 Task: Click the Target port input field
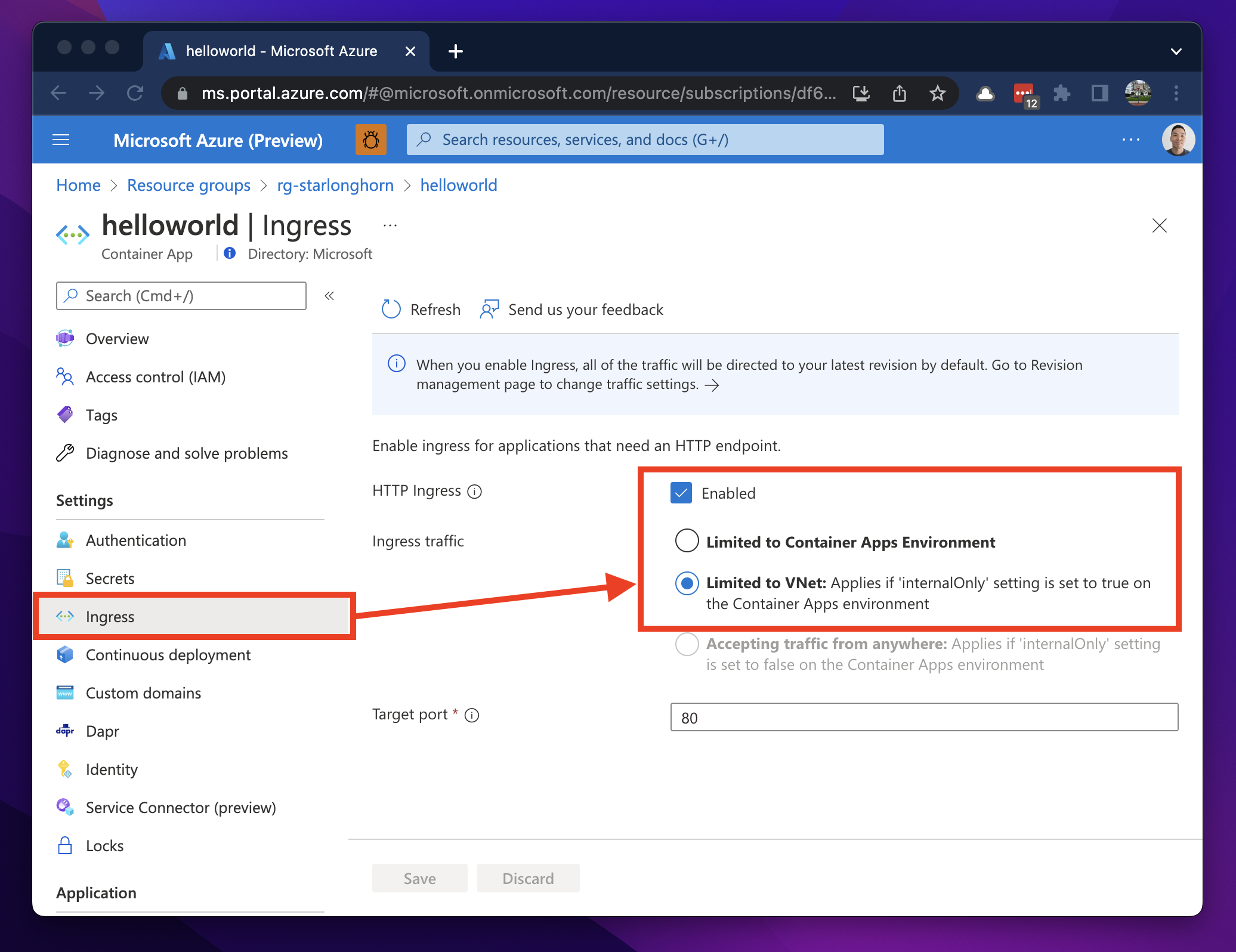[x=923, y=717]
